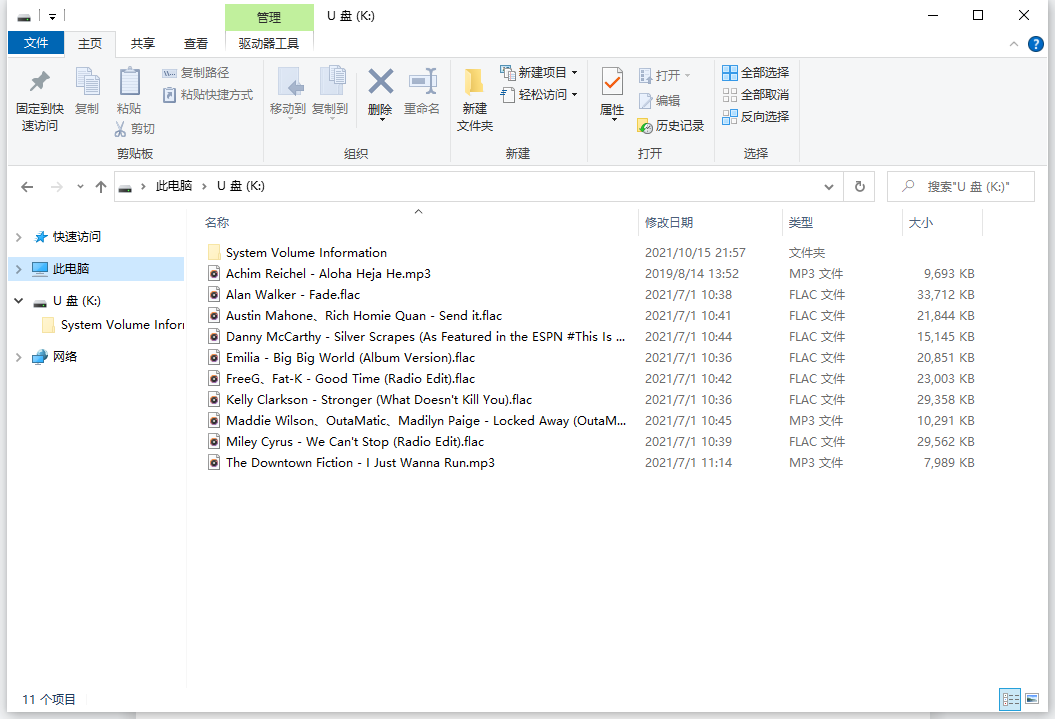Expand the Network (网络) tree node
The height and width of the screenshot is (719, 1055).
(19, 357)
